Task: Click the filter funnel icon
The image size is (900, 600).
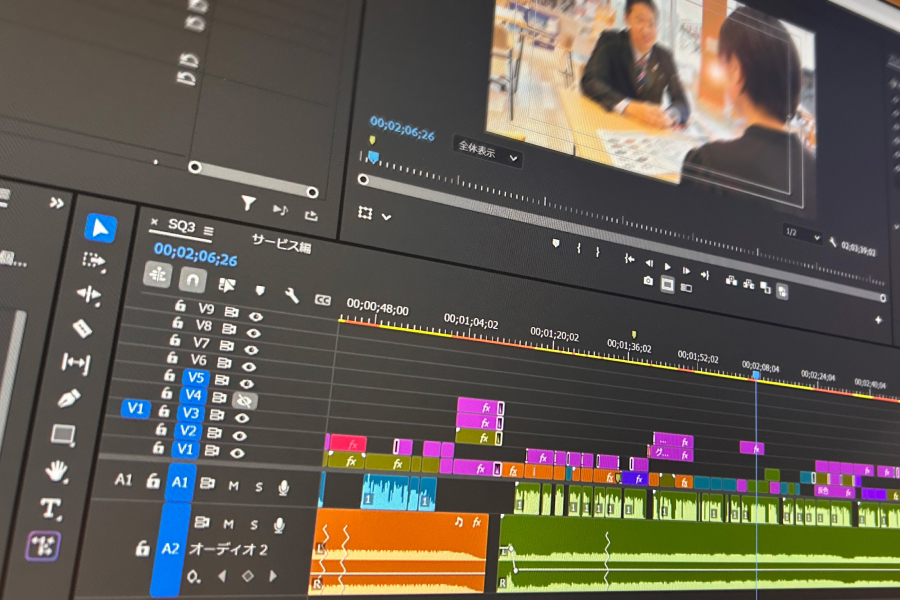Action: pos(248,203)
